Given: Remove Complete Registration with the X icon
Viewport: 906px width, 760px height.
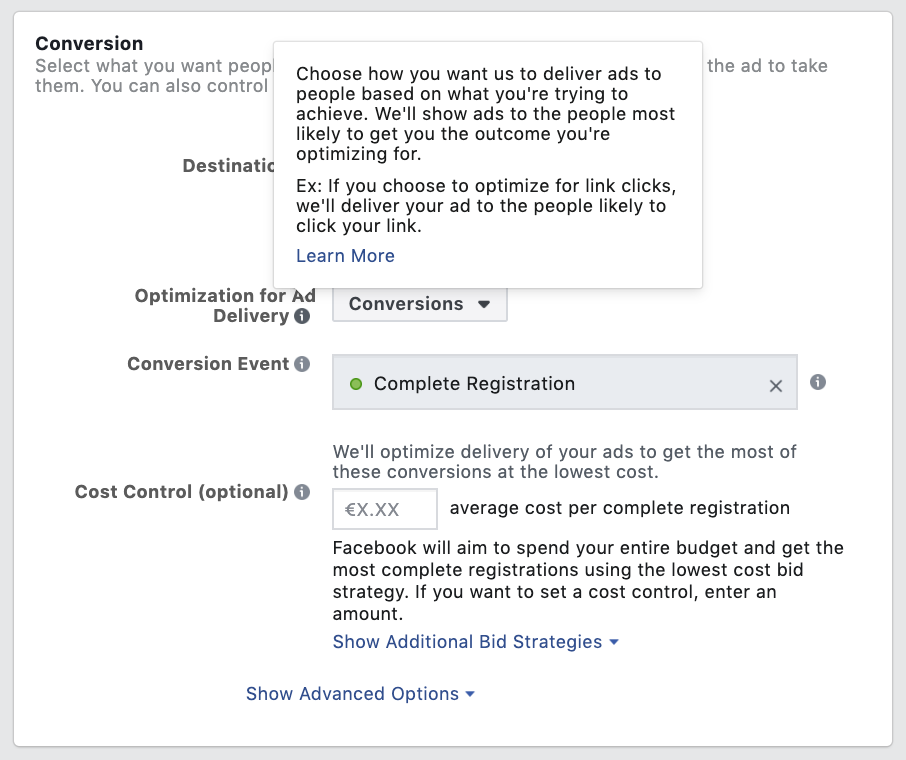Looking at the screenshot, I should click(x=775, y=385).
